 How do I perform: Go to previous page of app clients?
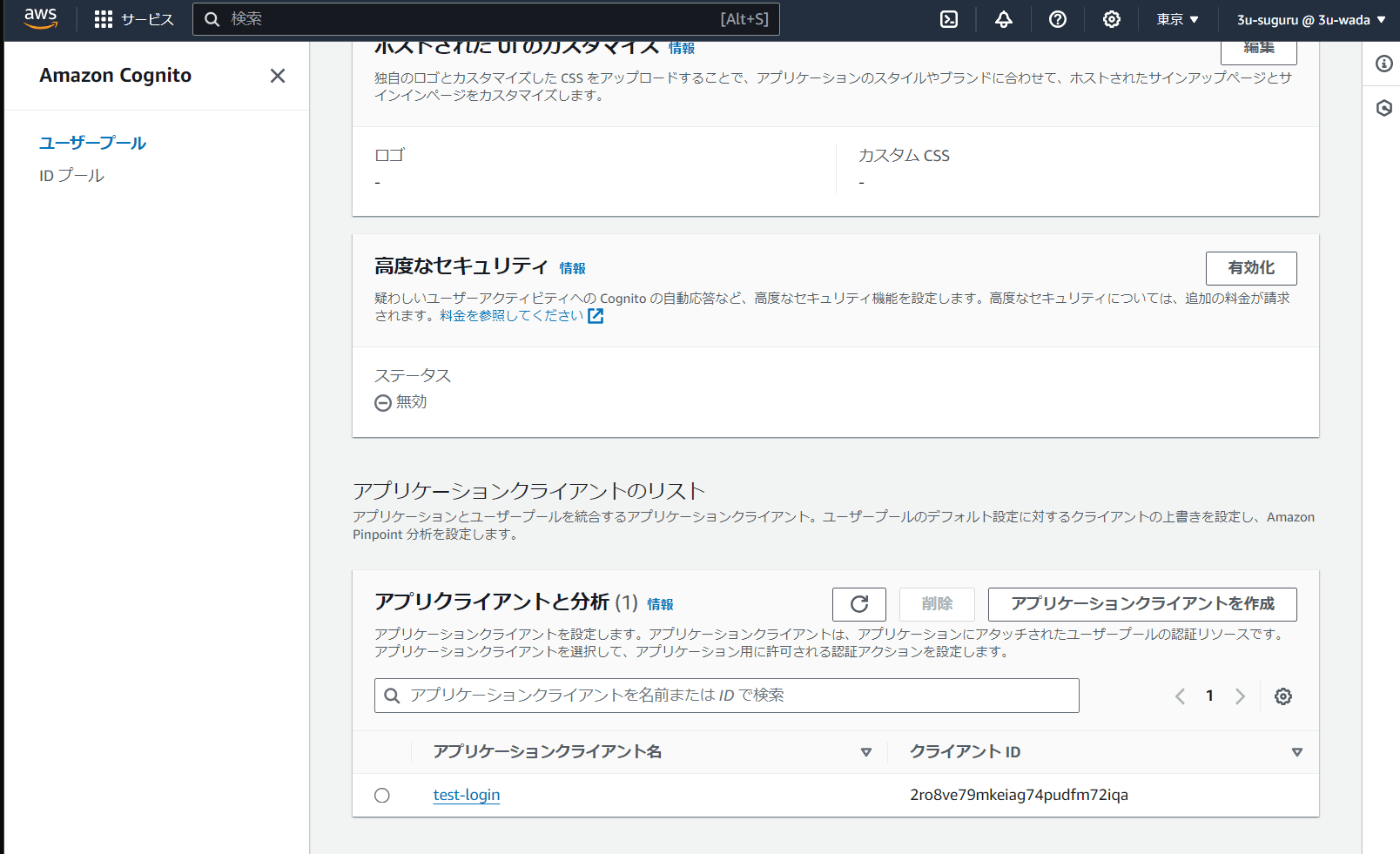click(x=1180, y=696)
